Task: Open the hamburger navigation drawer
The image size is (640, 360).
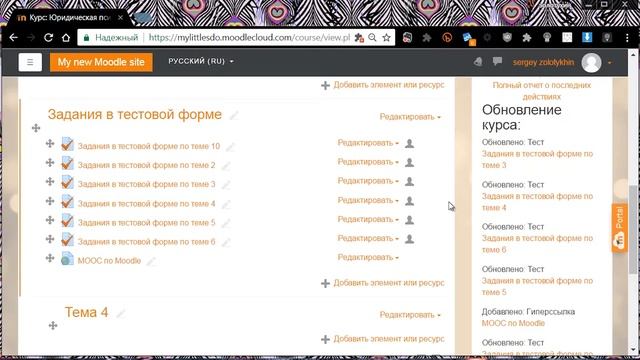Action: point(30,62)
